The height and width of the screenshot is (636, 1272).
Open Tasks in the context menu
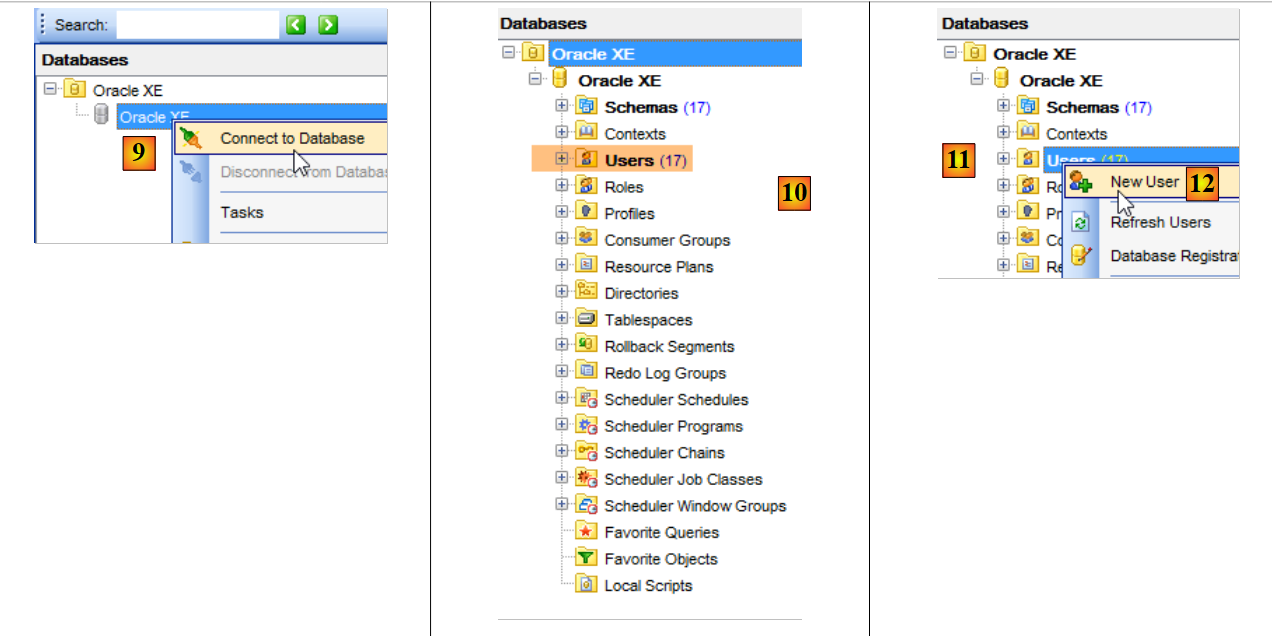pos(242,212)
